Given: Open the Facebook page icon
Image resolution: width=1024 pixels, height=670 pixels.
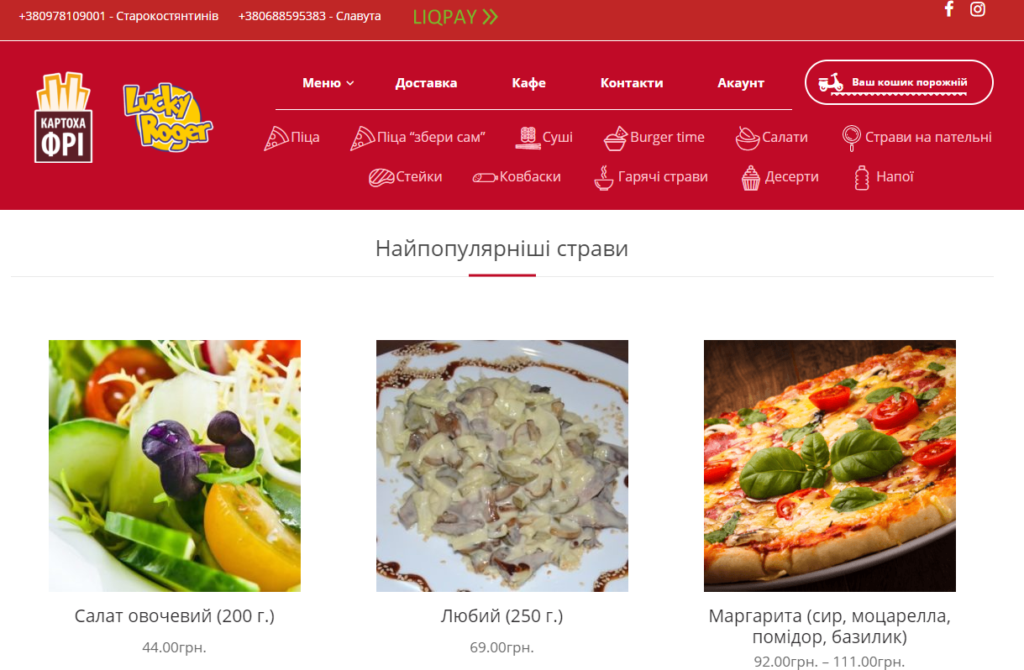Looking at the screenshot, I should click(949, 9).
